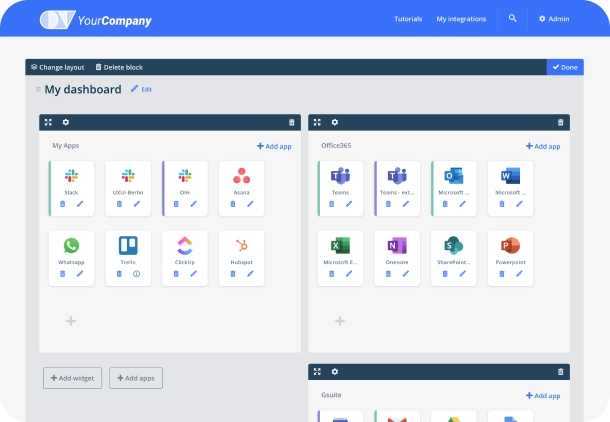The image size is (610, 422).
Task: Open the Onenote app tile
Action: point(397,258)
